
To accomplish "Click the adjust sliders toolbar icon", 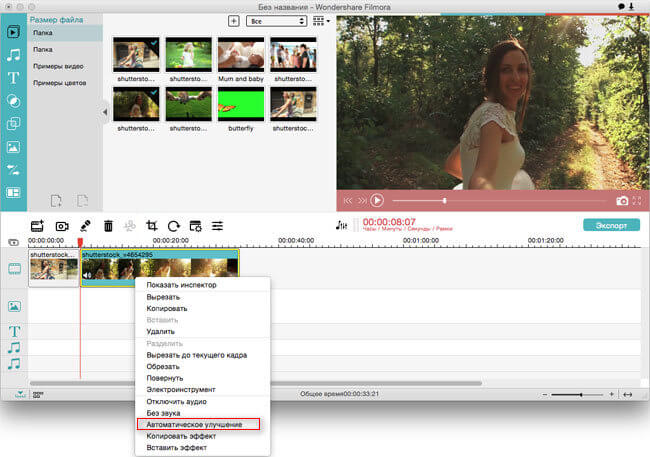I will tap(217, 226).
